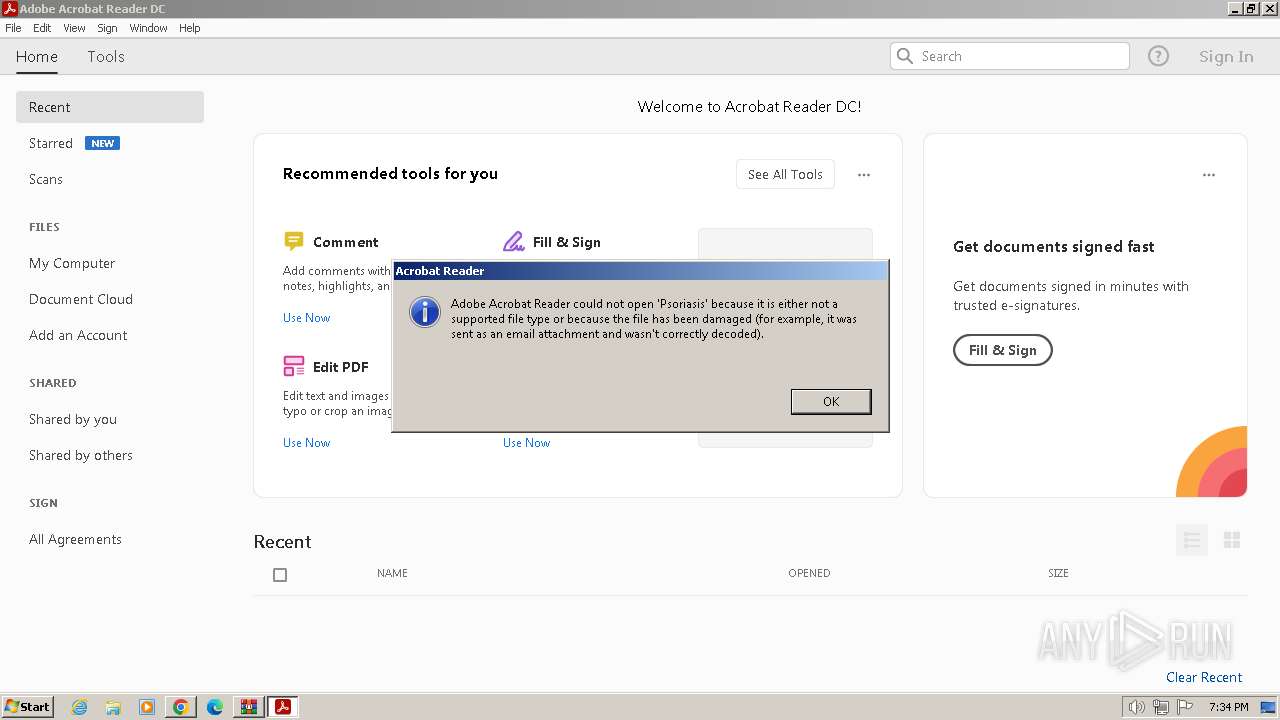Open Internet Explorer from taskbar
1280x720 pixels.
[79, 707]
